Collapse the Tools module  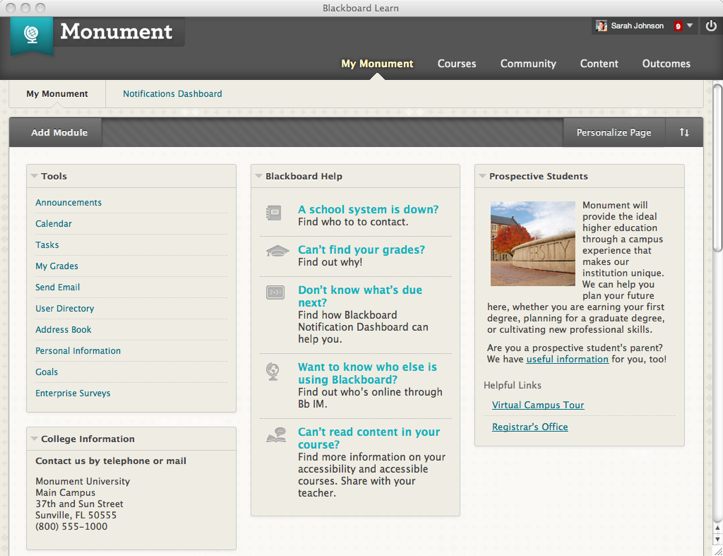34,176
